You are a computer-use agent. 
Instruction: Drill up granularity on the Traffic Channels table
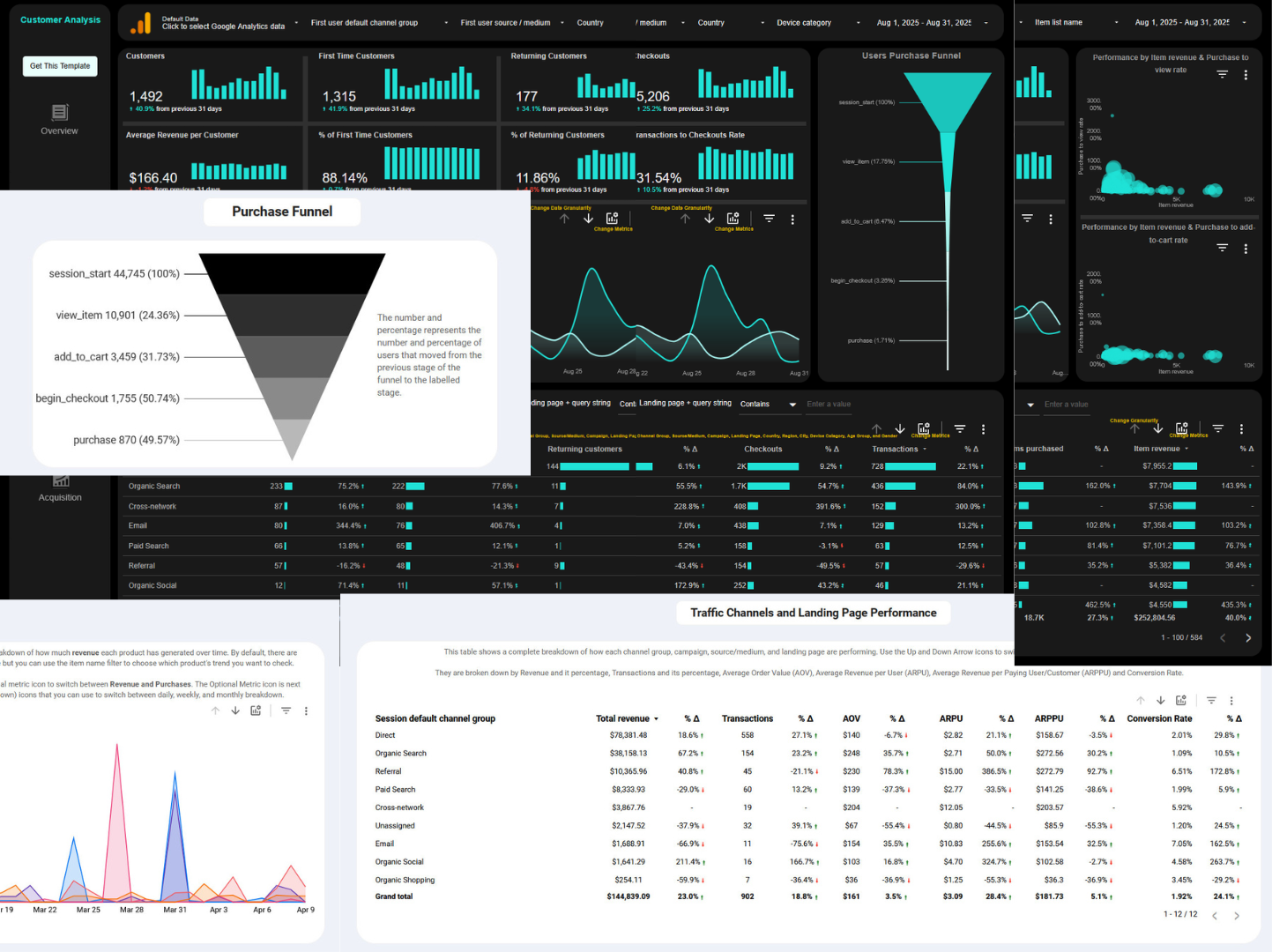click(x=1141, y=701)
